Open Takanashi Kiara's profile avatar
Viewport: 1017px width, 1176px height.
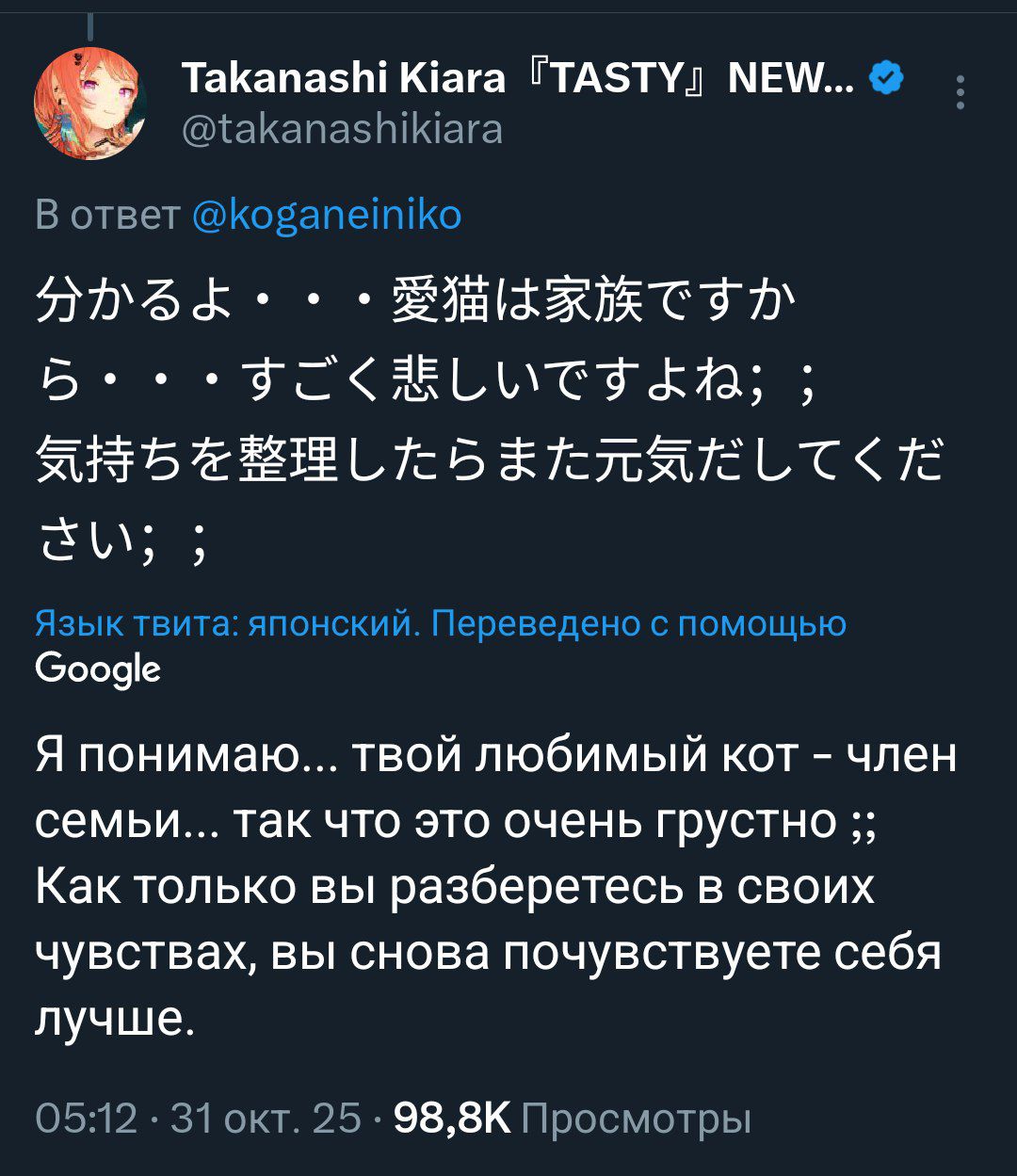(x=89, y=104)
